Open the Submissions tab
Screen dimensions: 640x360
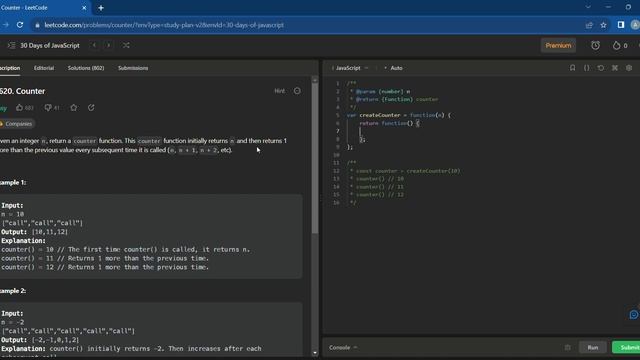pos(133,68)
